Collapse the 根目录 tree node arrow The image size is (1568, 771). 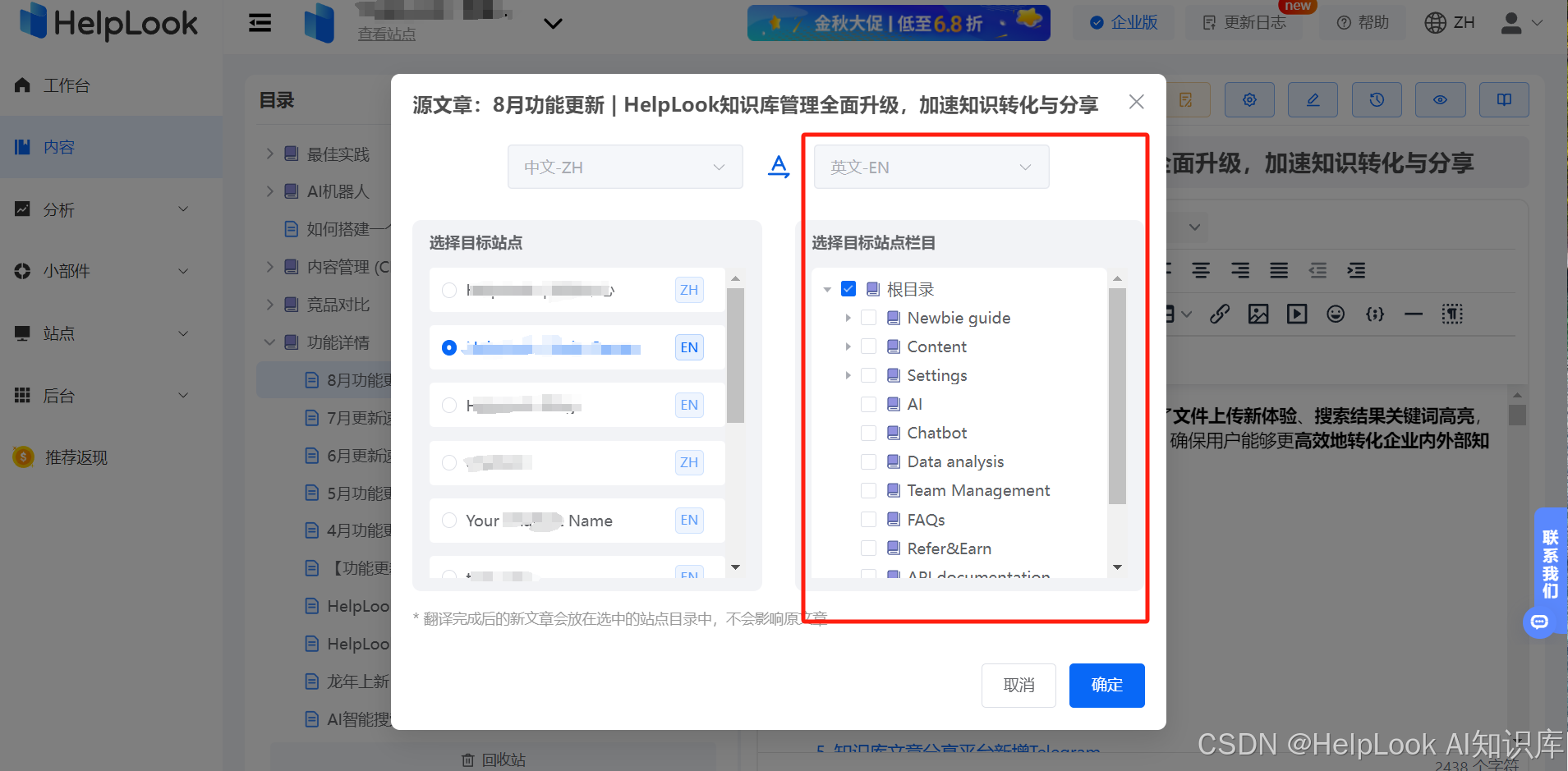point(827,289)
